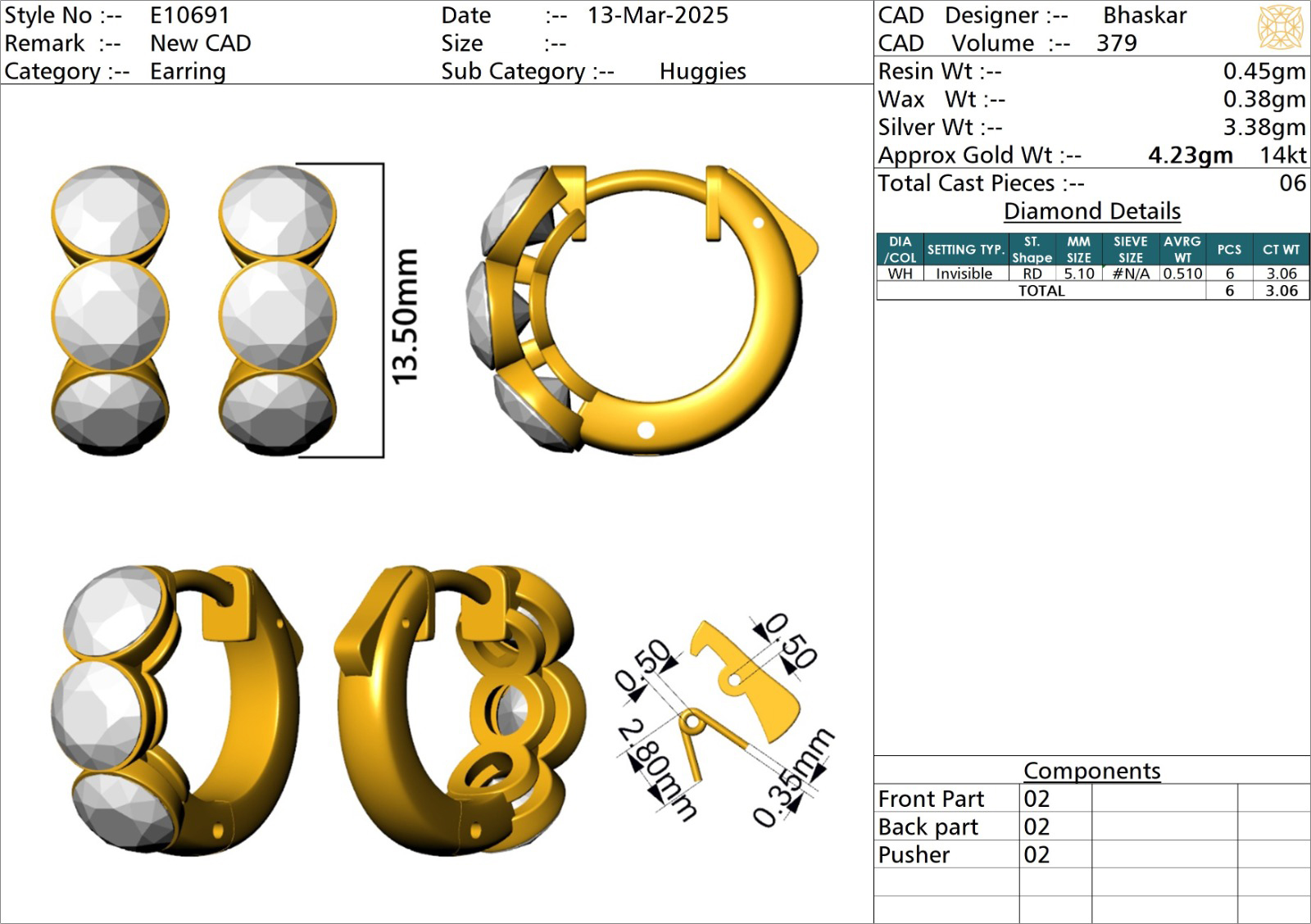Click the SETTING TYP. column header
Image resolution: width=1311 pixels, height=924 pixels.
click(x=965, y=249)
